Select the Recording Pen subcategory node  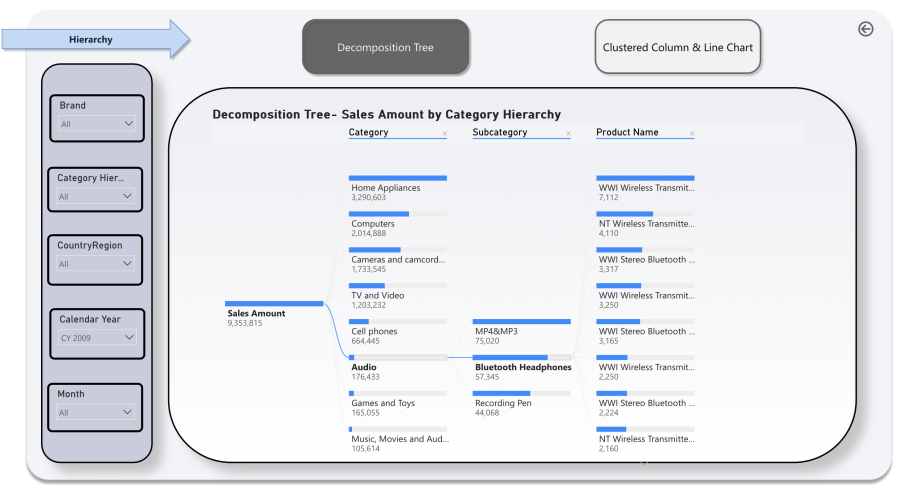point(521,403)
